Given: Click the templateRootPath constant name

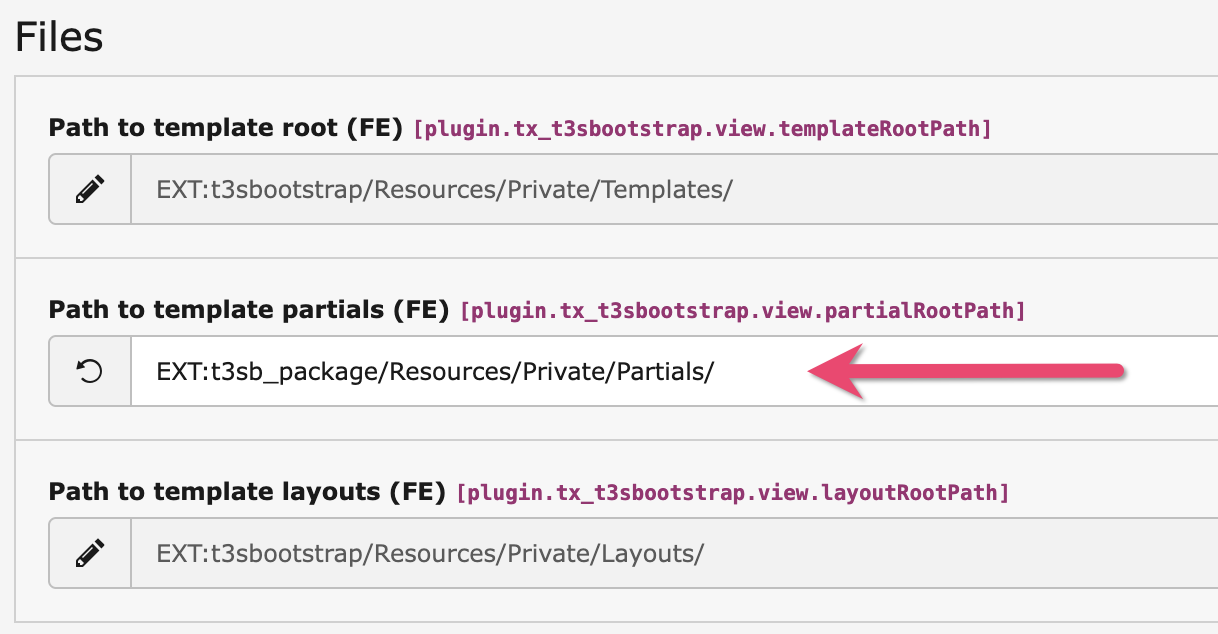Looking at the screenshot, I should [x=702, y=129].
